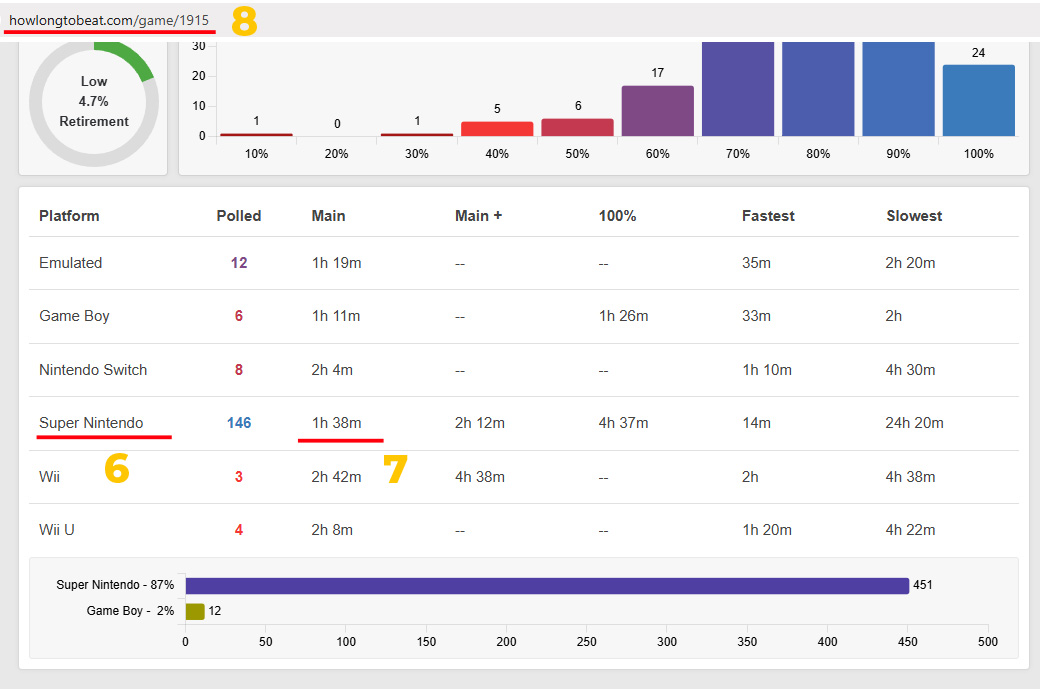This screenshot has height=689, width=1040.
Task: Click the Super Nintendo polled count 146
Action: coord(238,423)
